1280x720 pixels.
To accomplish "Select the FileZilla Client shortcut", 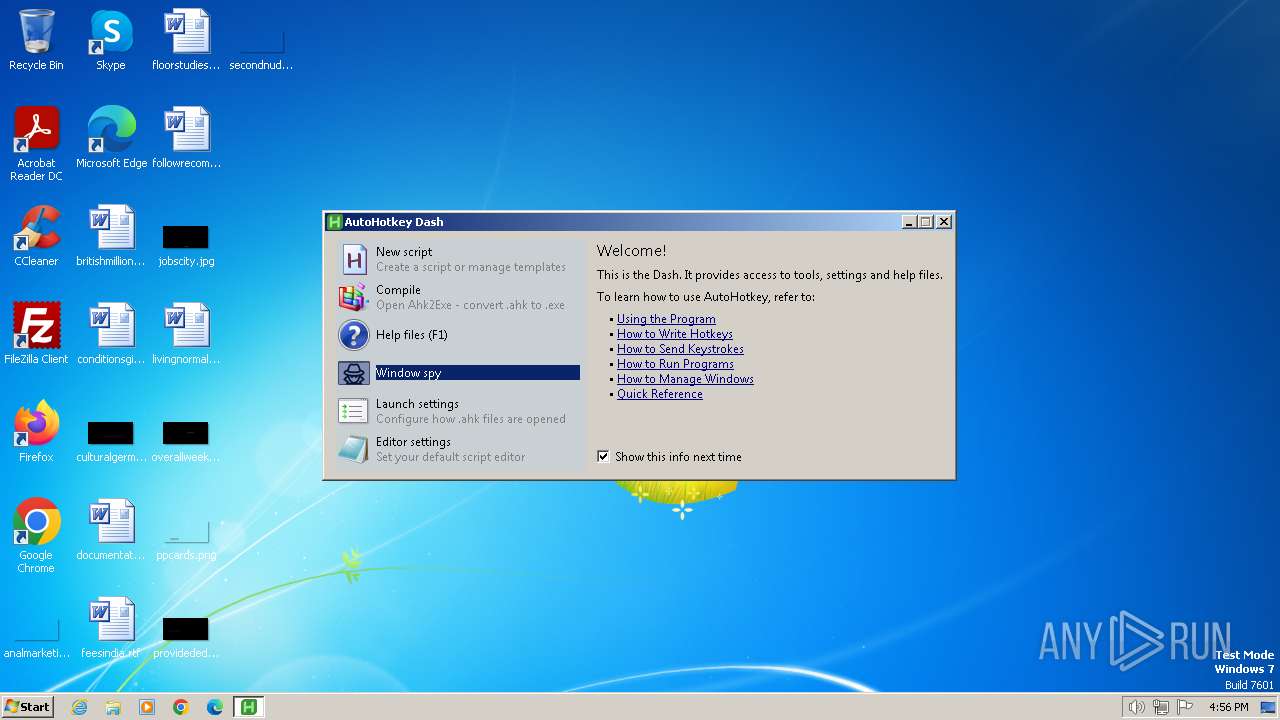I will click(x=36, y=334).
